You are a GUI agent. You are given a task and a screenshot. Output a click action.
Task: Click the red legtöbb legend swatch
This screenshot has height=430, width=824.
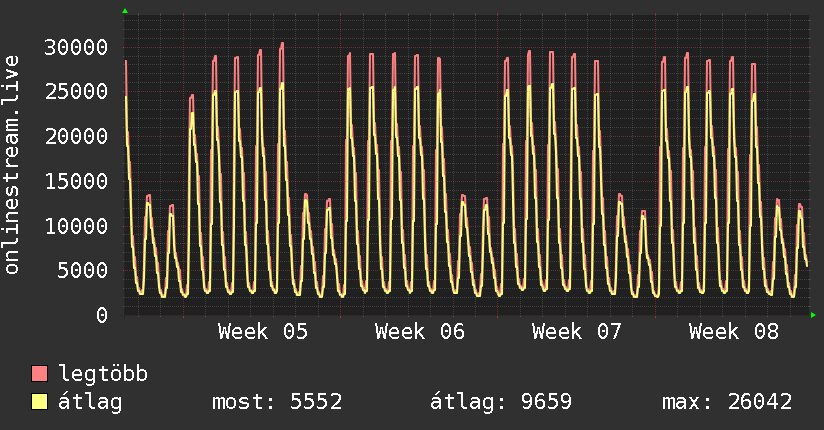40,375
